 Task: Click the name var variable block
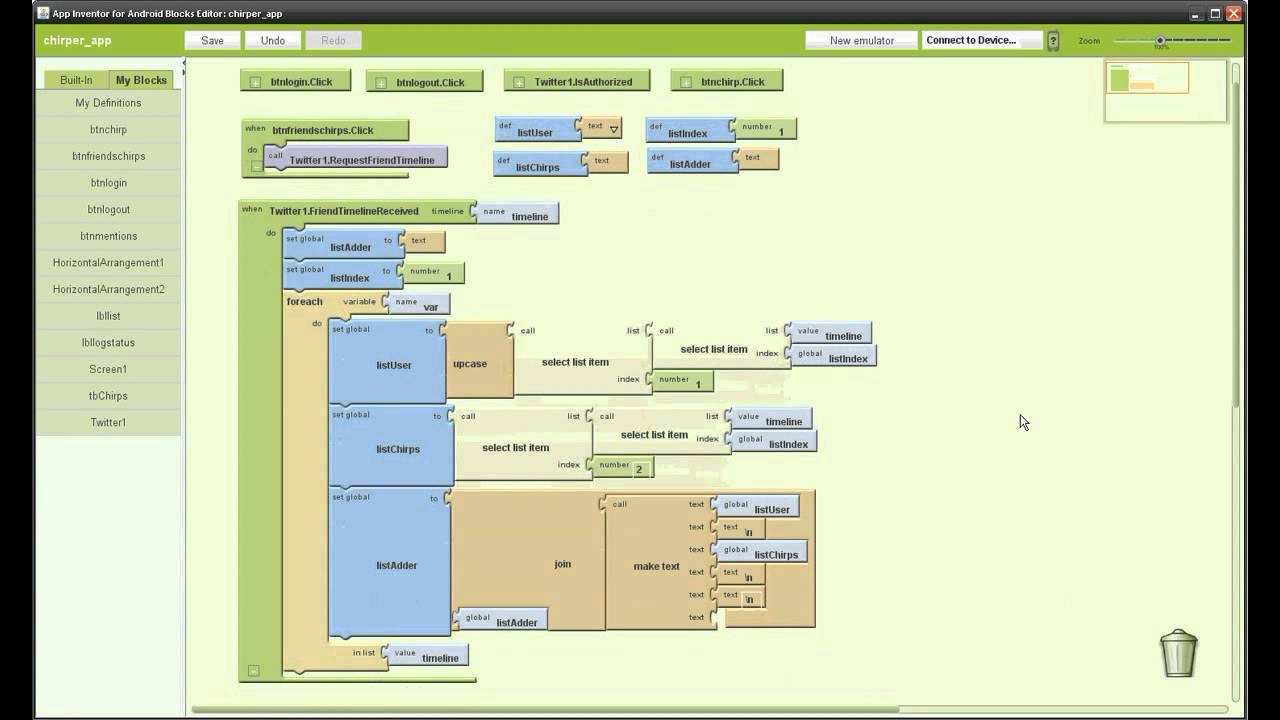(419, 304)
